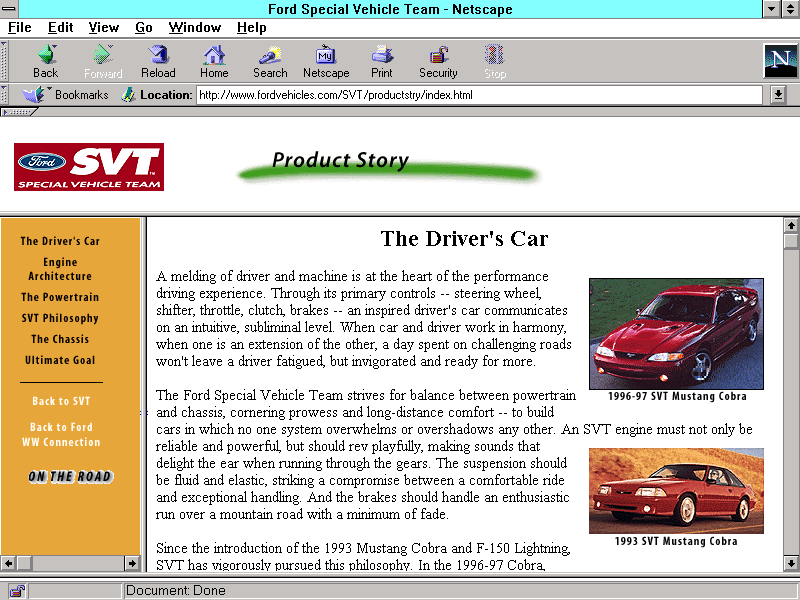
Task: Click Back to Ford WW Connection
Action: click(61, 434)
